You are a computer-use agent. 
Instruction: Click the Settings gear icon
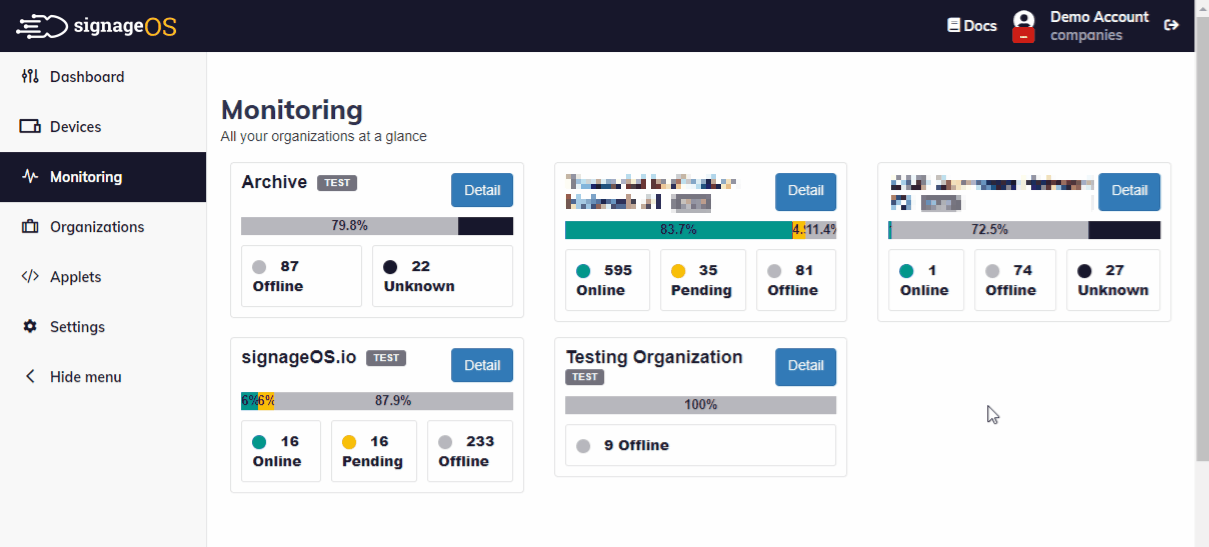click(30, 327)
